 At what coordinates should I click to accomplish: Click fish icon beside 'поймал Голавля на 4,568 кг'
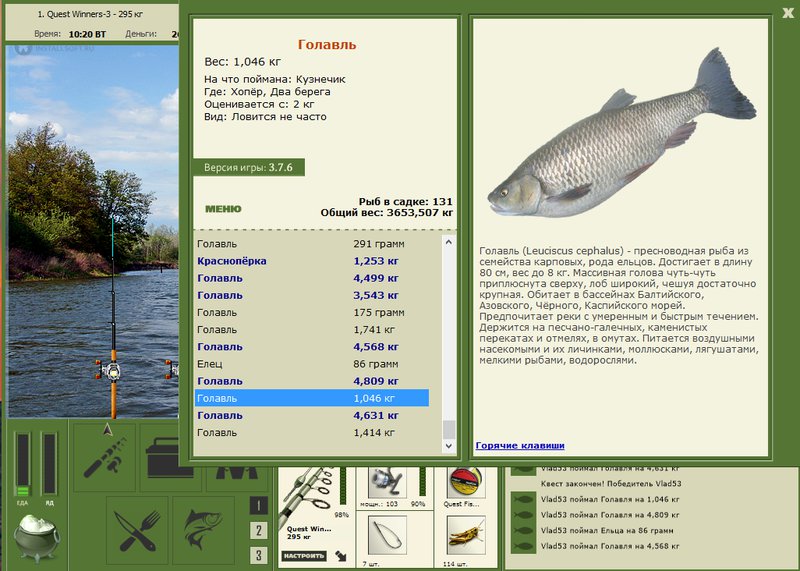[x=523, y=546]
